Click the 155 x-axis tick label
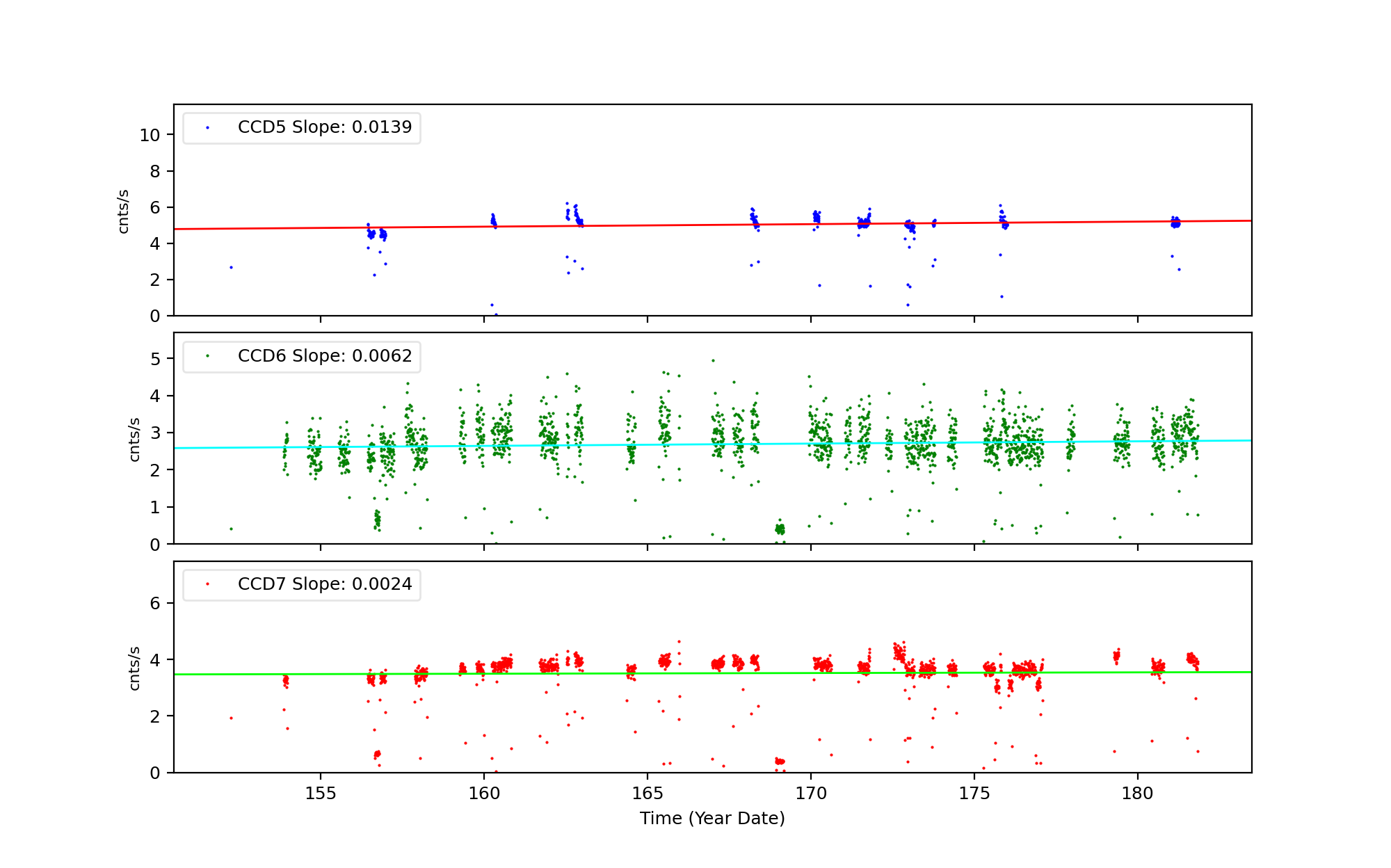Screen dimensions: 1391x868 pos(320,794)
